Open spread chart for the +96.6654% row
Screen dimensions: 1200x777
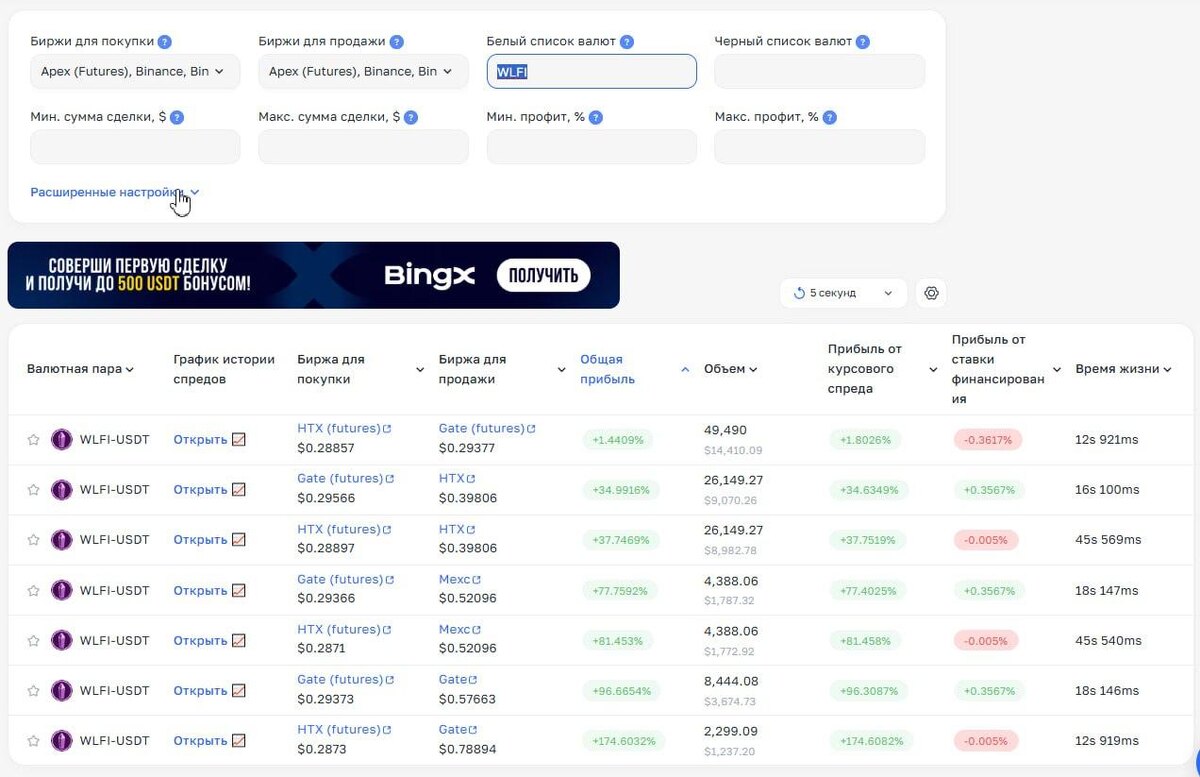pyautogui.click(x=209, y=691)
